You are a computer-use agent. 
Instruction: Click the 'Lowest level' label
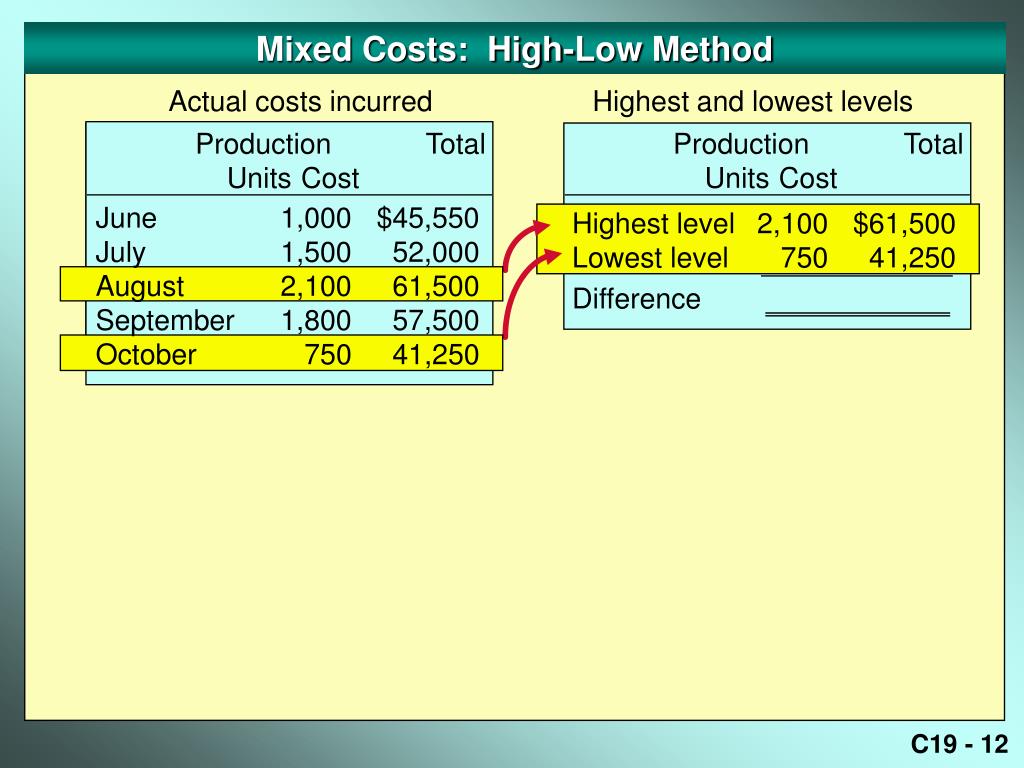point(650,258)
